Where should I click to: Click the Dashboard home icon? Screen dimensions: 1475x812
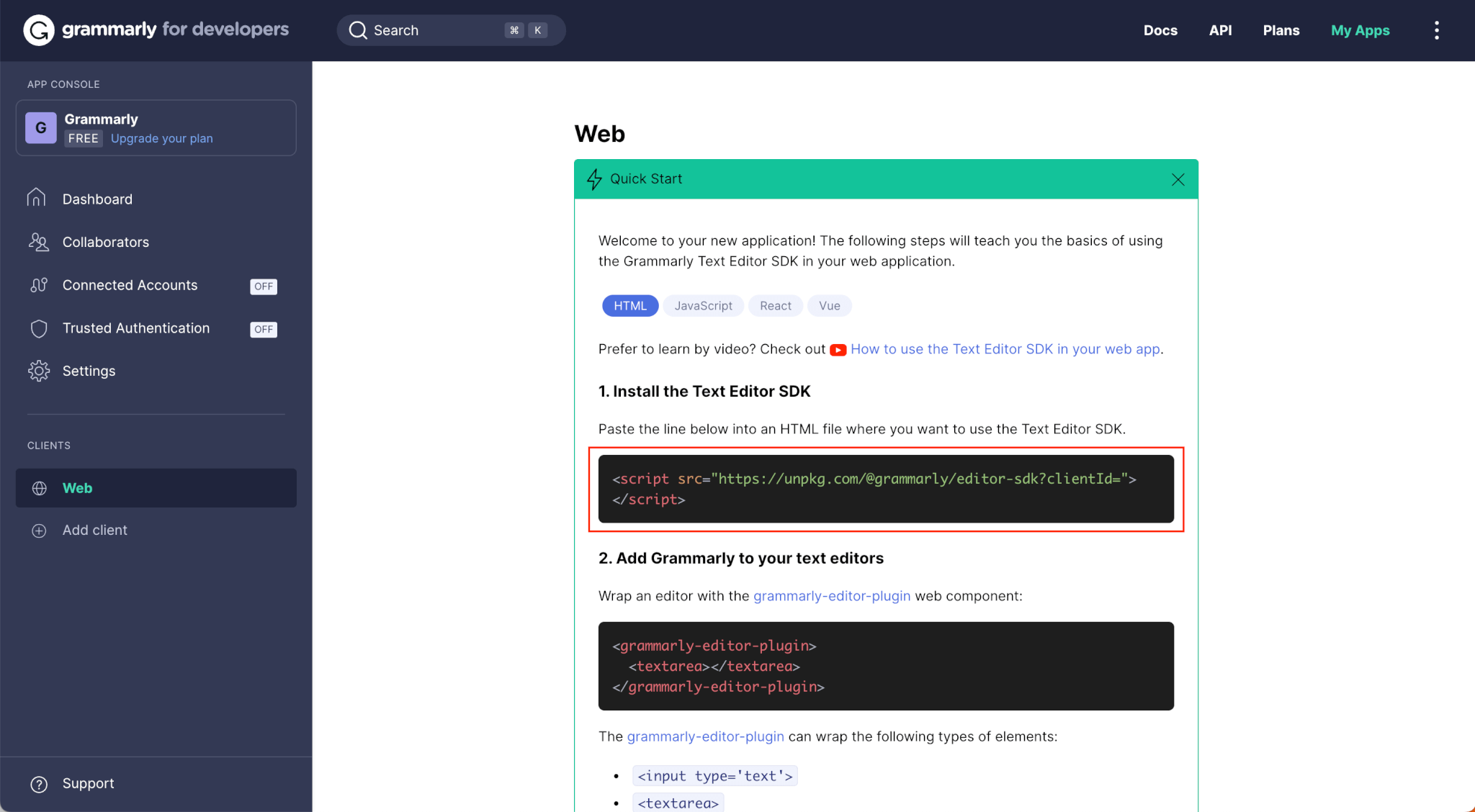click(x=37, y=198)
